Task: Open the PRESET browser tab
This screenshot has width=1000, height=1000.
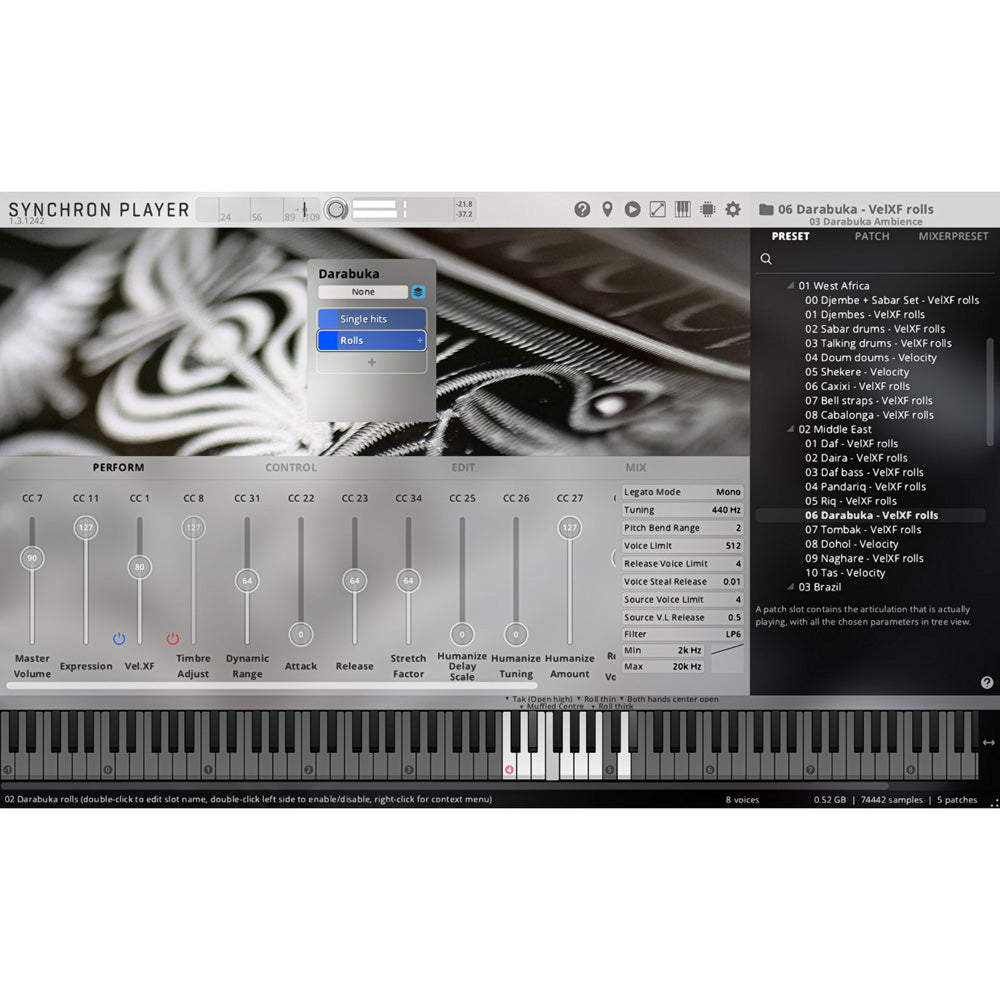Action: 790,236
